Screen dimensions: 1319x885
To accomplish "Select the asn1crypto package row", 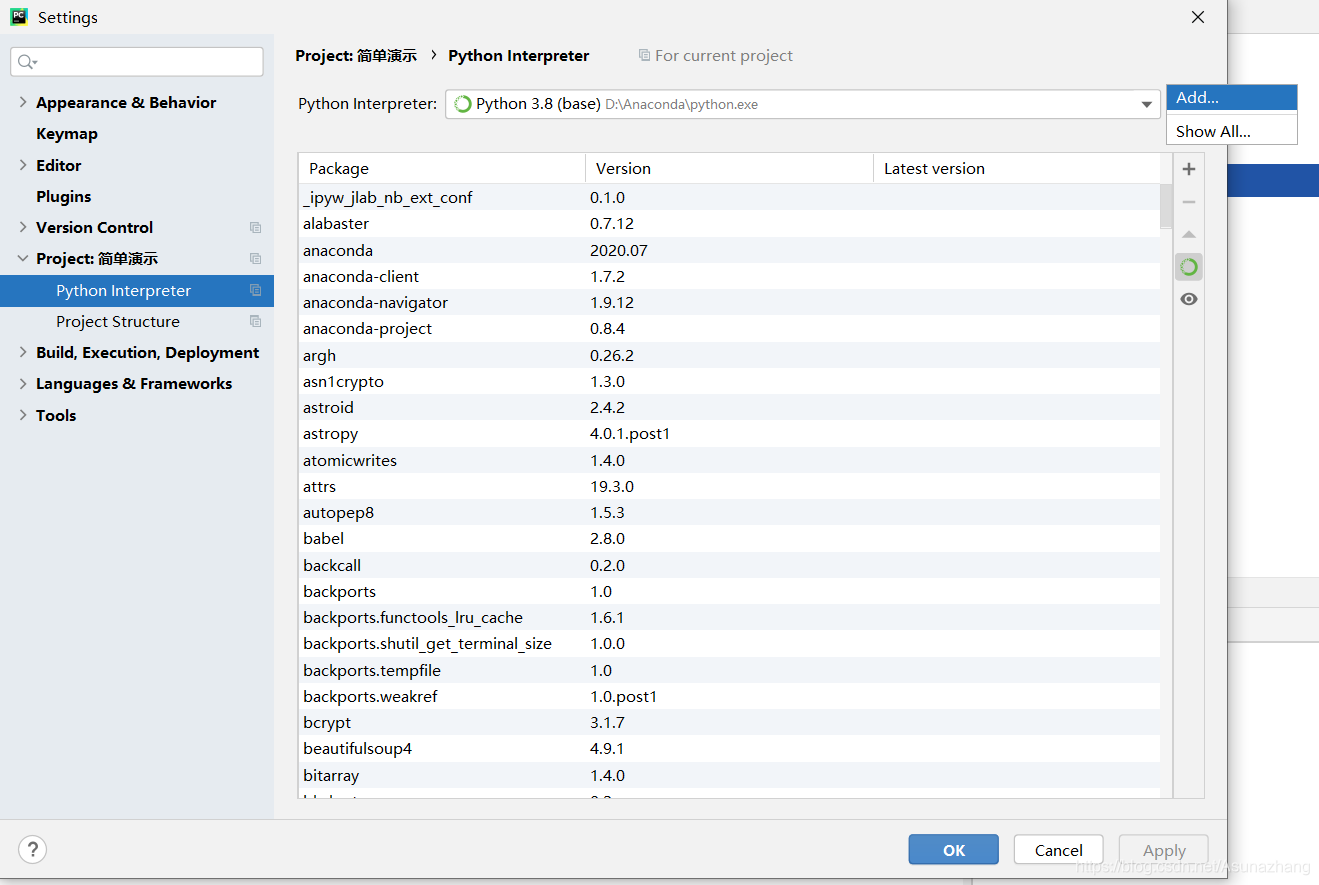I will [729, 381].
